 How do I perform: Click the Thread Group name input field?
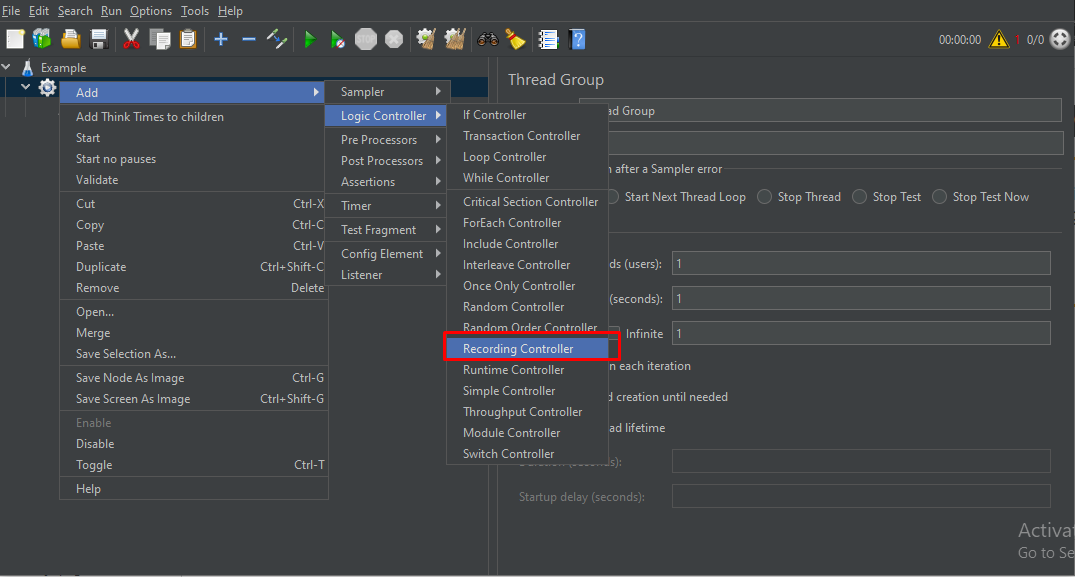point(821,110)
